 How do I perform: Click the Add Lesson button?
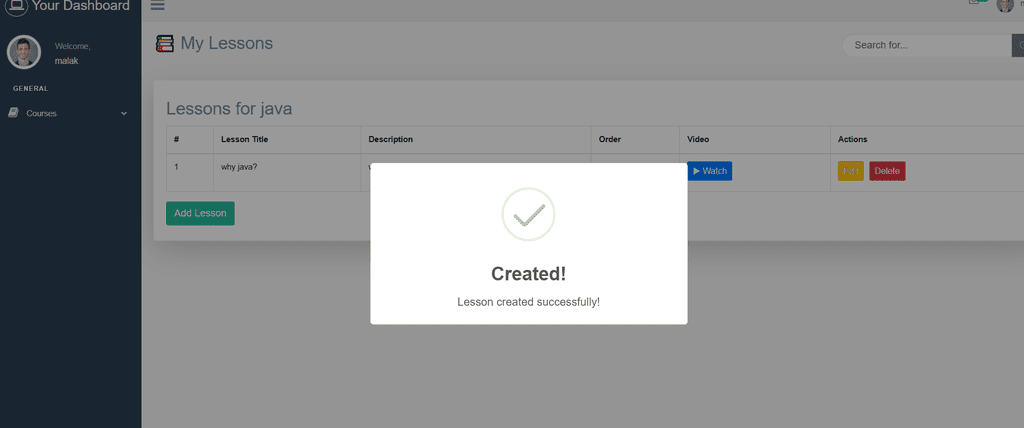200,213
